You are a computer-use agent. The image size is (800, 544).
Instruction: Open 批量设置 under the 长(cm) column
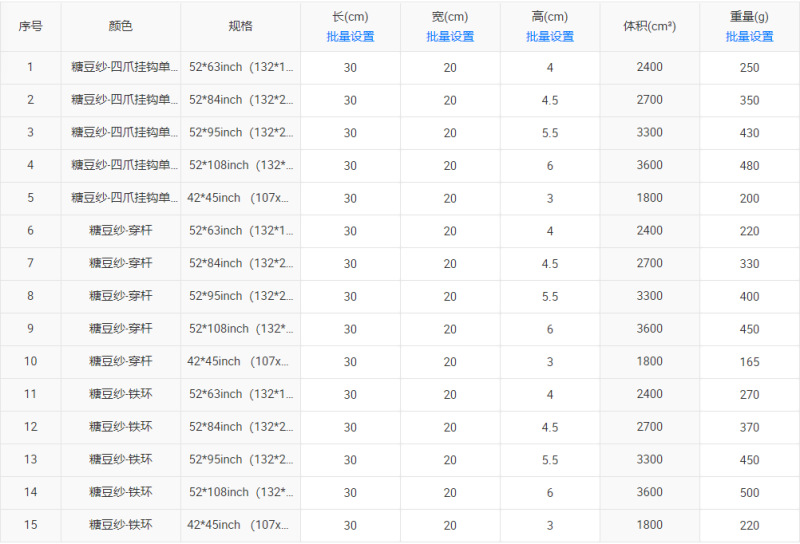tap(350, 36)
